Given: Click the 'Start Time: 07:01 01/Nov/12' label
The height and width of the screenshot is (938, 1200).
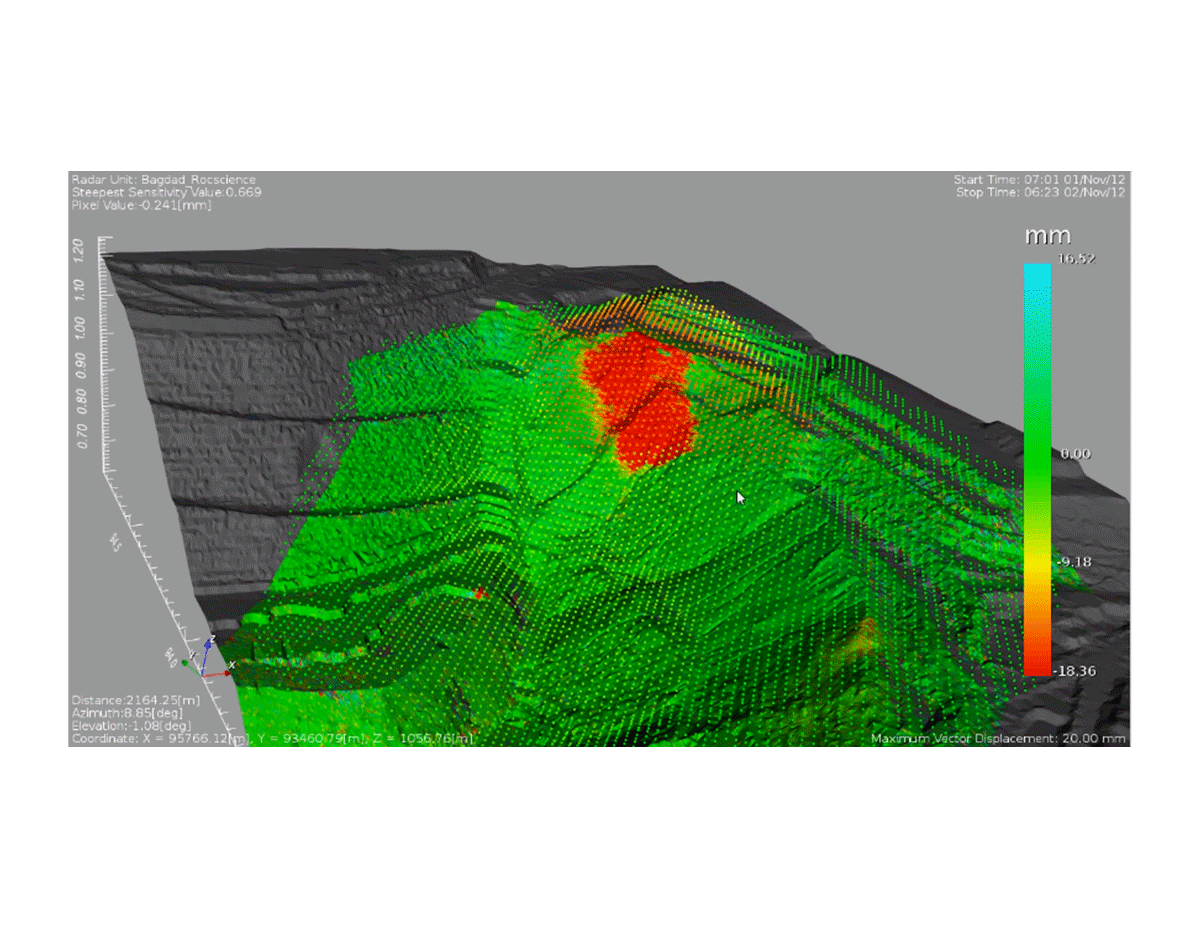Looking at the screenshot, I should point(1040,180).
